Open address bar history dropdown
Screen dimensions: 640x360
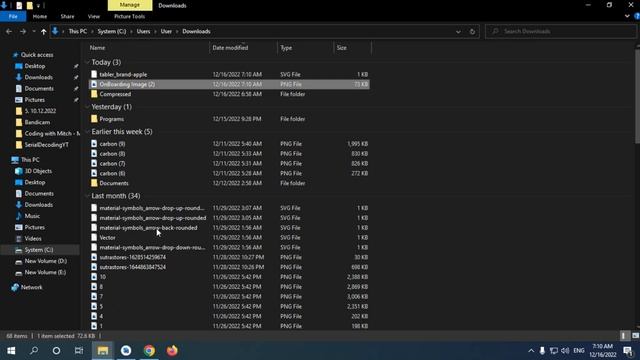(x=458, y=31)
